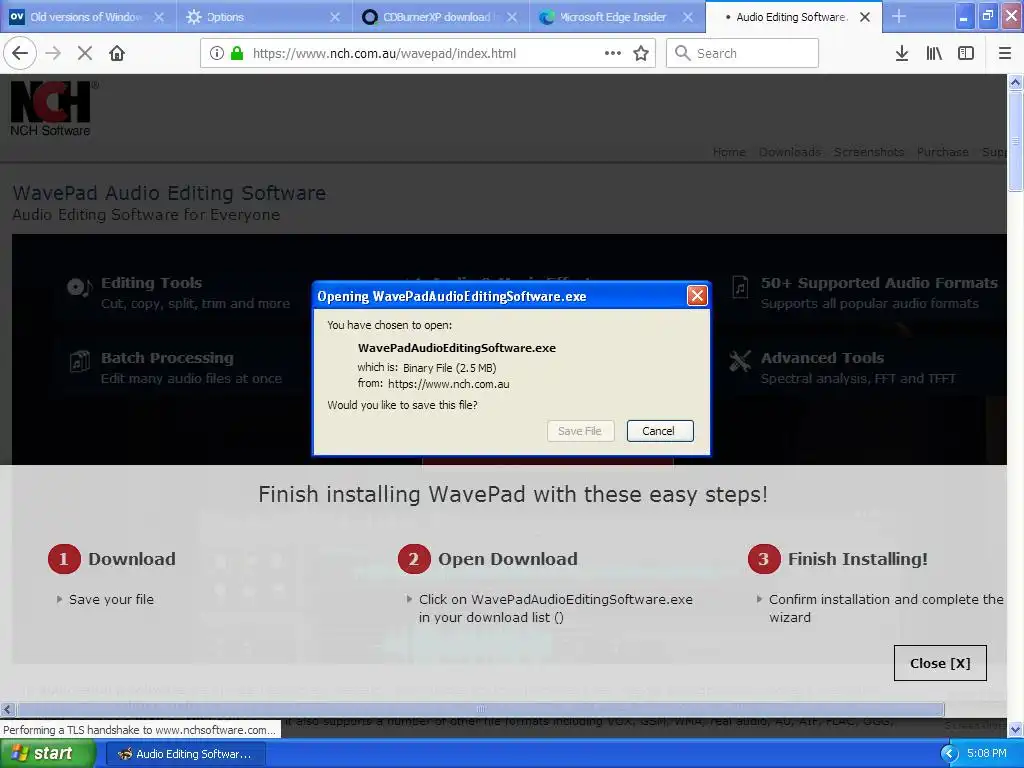Click the browser Search field
The width and height of the screenshot is (1024, 768).
(x=742, y=53)
